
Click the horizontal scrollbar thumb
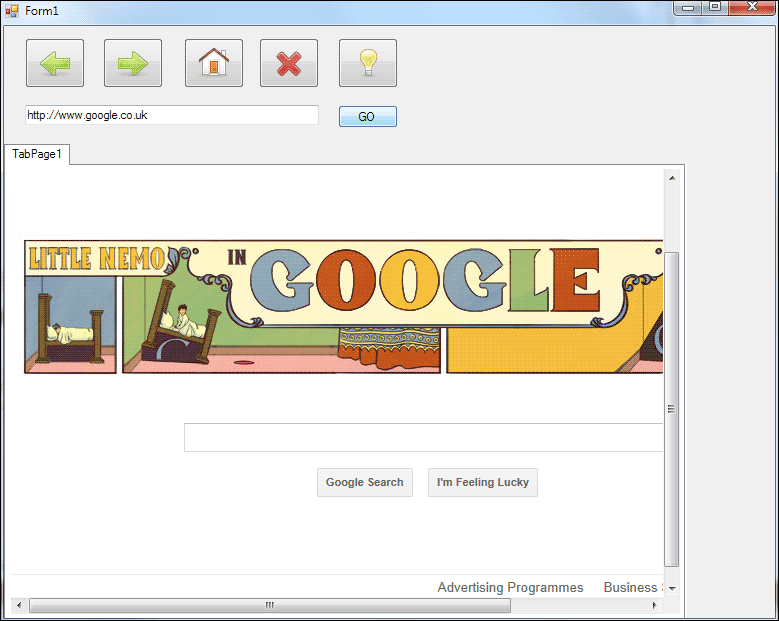pyautogui.click(x=270, y=605)
